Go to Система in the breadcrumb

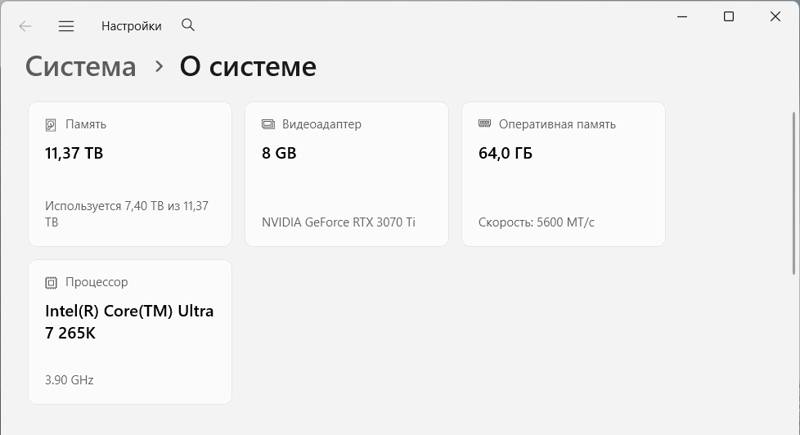[x=80, y=67]
